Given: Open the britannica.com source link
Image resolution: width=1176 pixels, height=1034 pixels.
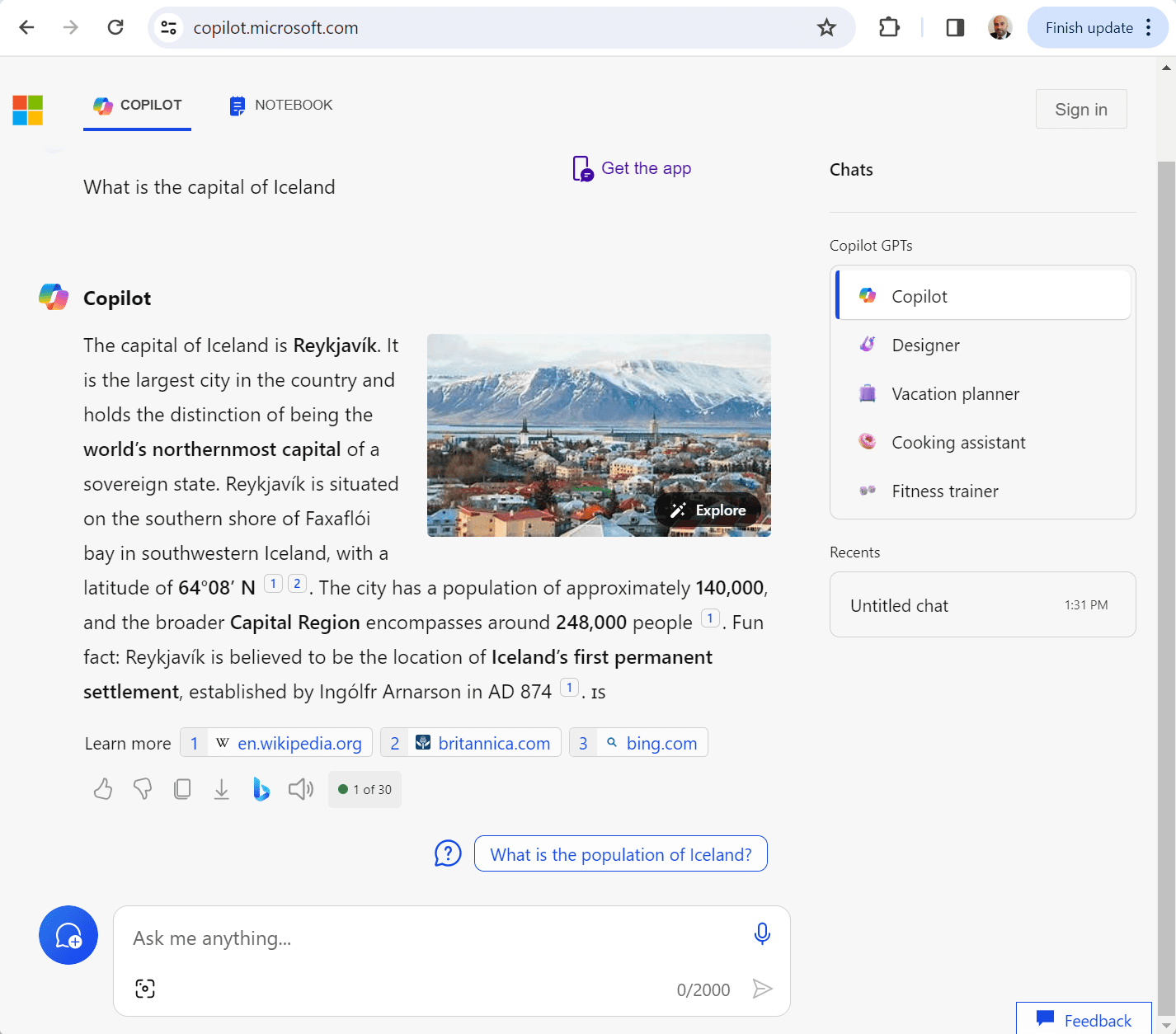Looking at the screenshot, I should pos(471,743).
